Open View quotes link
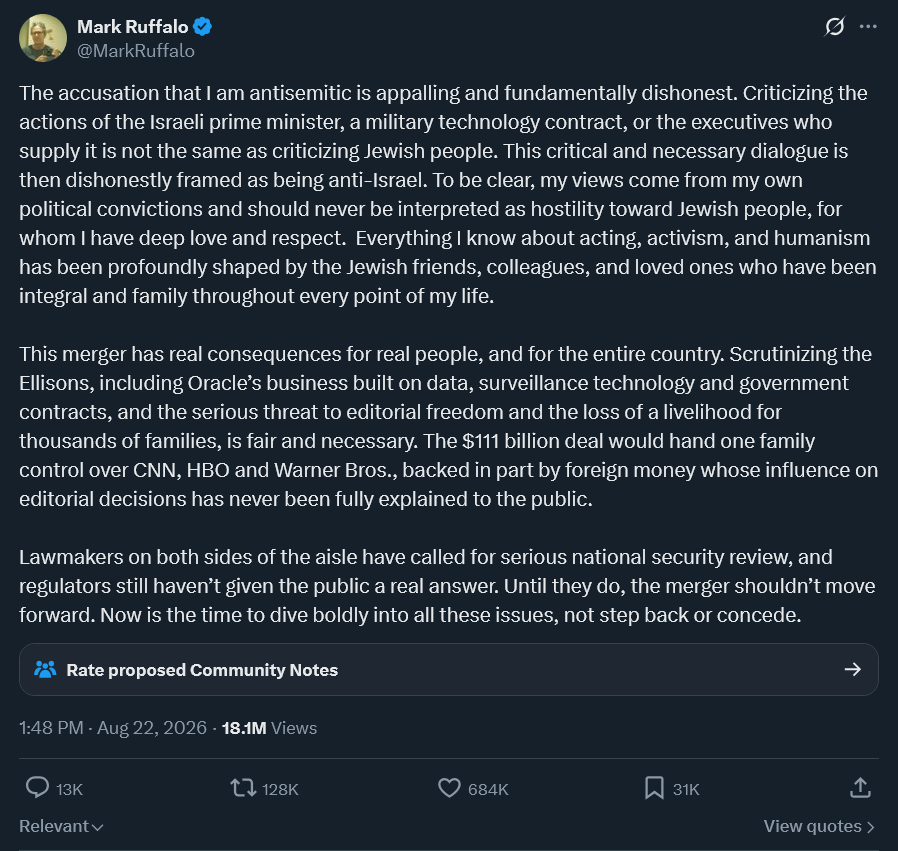 pos(819,826)
